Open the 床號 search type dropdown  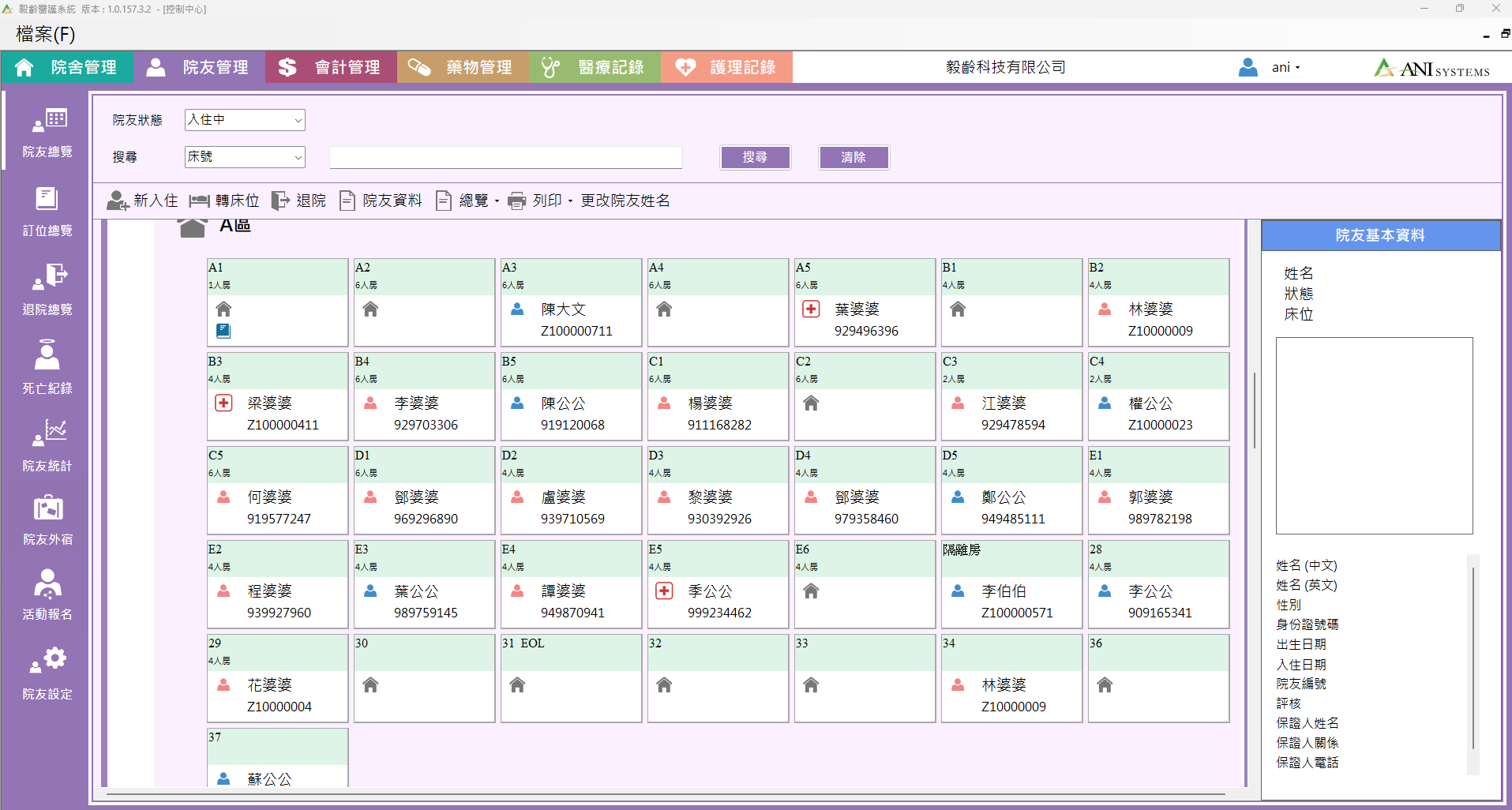point(245,157)
